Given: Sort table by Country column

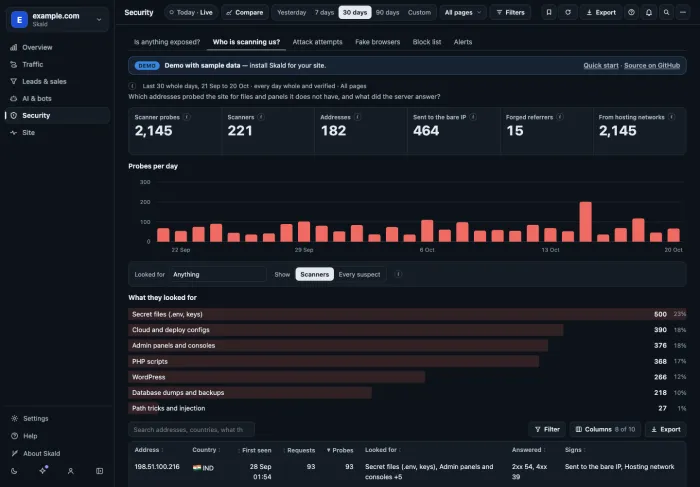Looking at the screenshot, I should point(206,450).
